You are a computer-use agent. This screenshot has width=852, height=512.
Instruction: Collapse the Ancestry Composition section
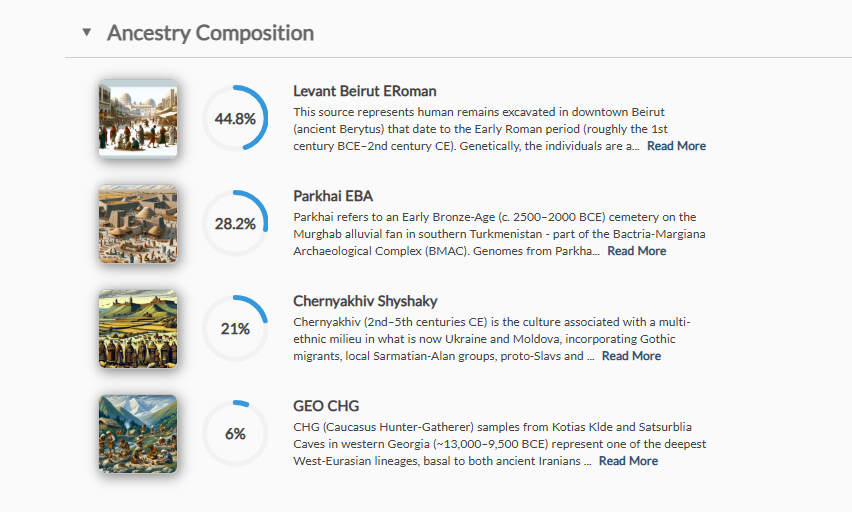(86, 33)
